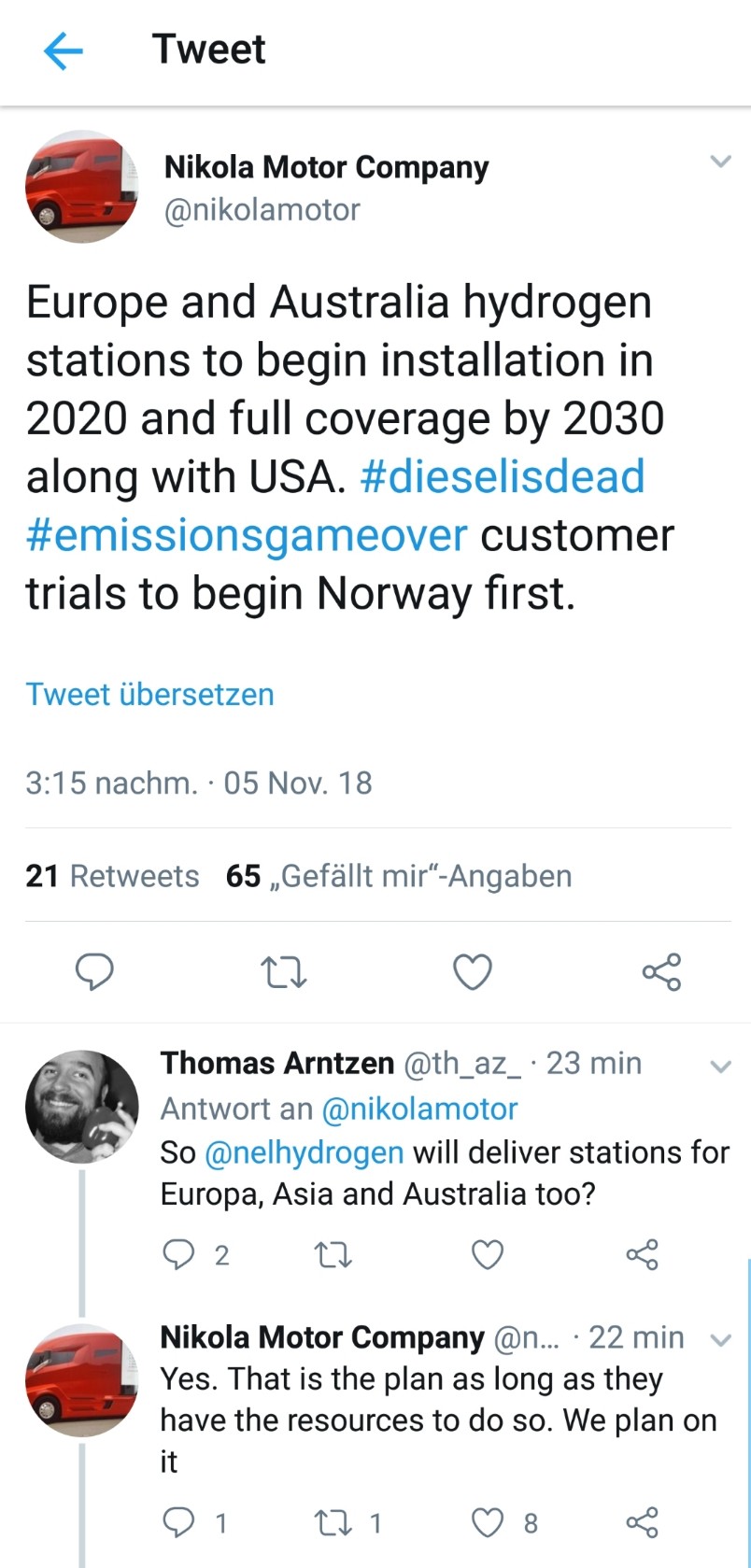This screenshot has height=1568, width=751.
Task: Like the main hydrogen stations tweet
Action: click(x=473, y=972)
